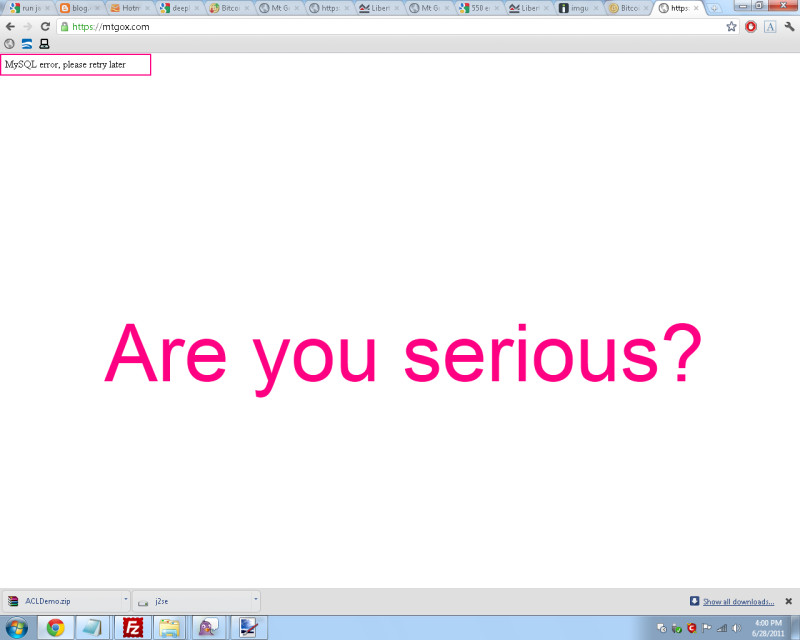Close the downloads bar
Image resolution: width=800 pixels, height=640 pixels.
788,601
